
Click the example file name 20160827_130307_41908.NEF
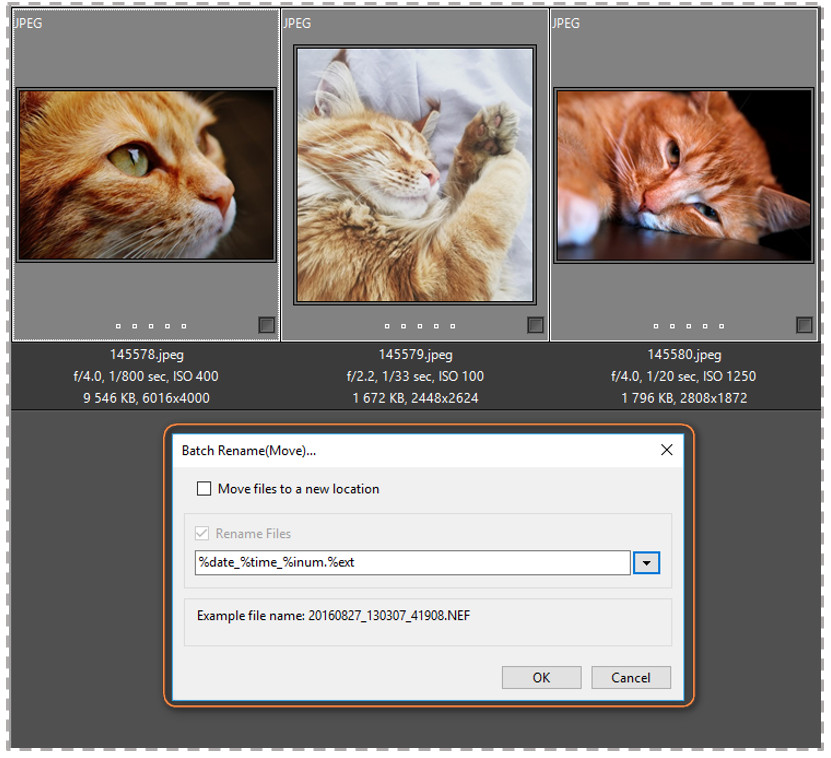tap(389, 615)
